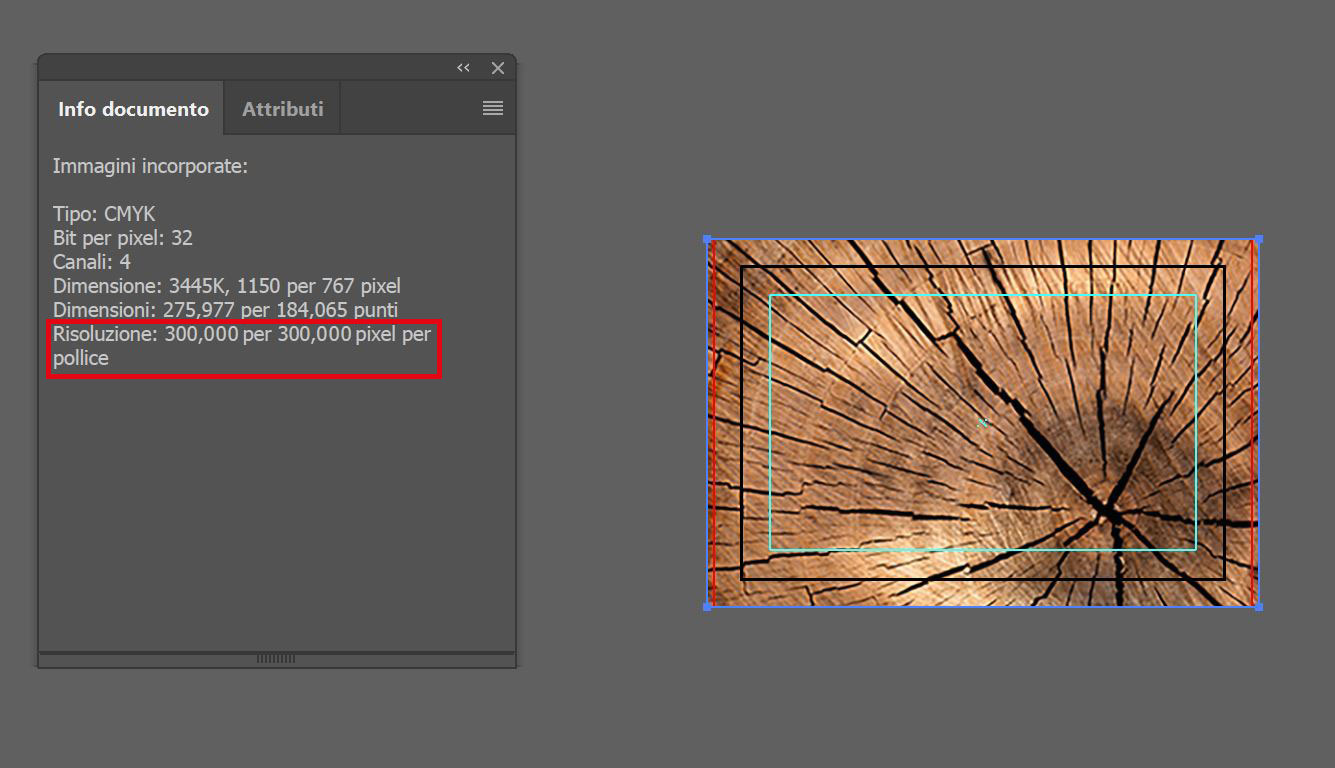The image size is (1335, 768).
Task: Open the panel hamburger options menu
Action: pos(492,108)
